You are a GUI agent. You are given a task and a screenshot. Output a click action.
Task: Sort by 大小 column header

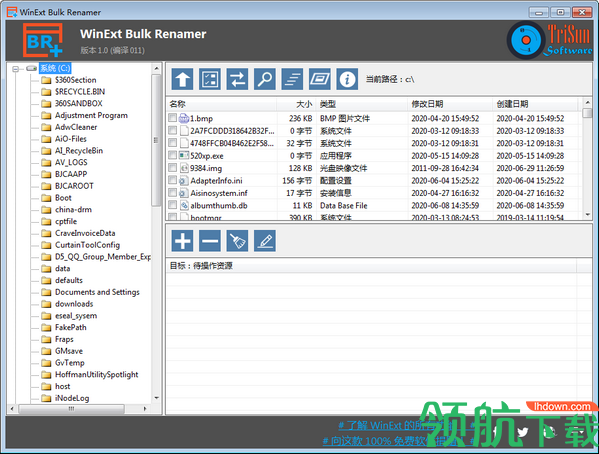(296, 104)
